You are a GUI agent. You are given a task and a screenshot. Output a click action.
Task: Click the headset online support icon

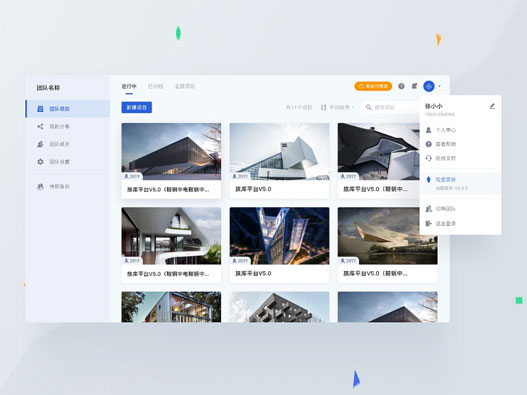click(x=429, y=158)
